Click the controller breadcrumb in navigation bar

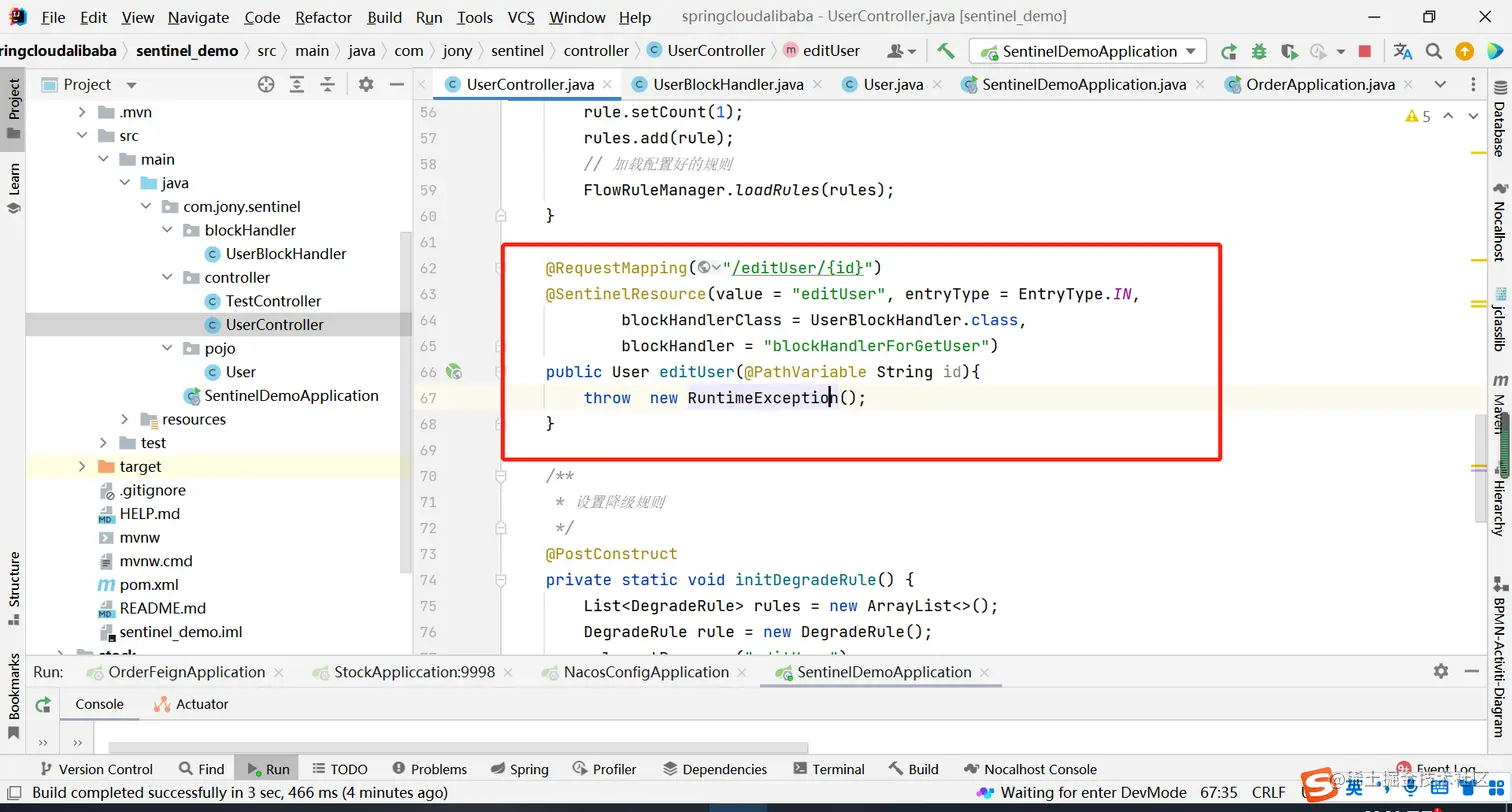click(596, 51)
